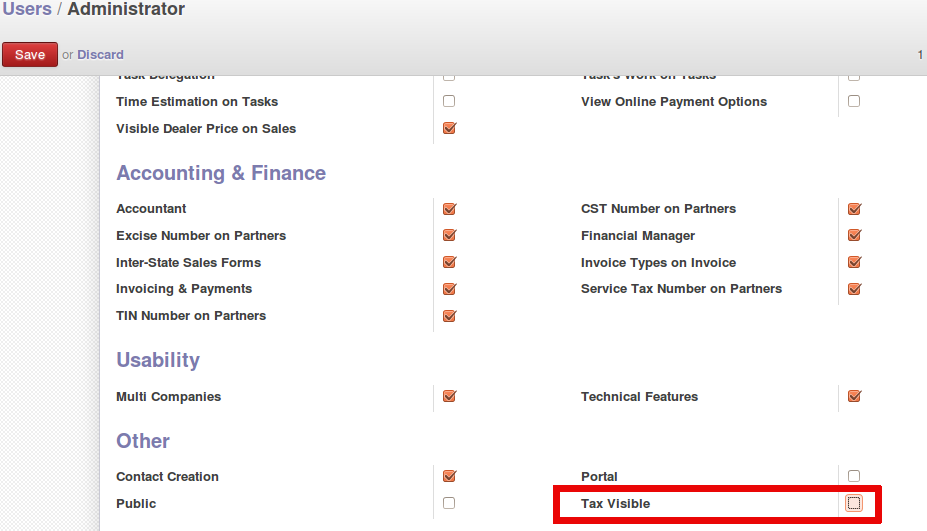This screenshot has width=927, height=531.
Task: Click the red Save button
Action: 30,55
